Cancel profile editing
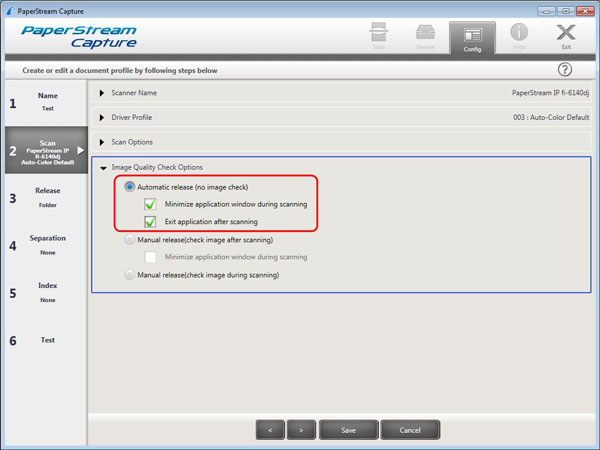Image resolution: width=600 pixels, height=450 pixels. pyautogui.click(x=410, y=430)
